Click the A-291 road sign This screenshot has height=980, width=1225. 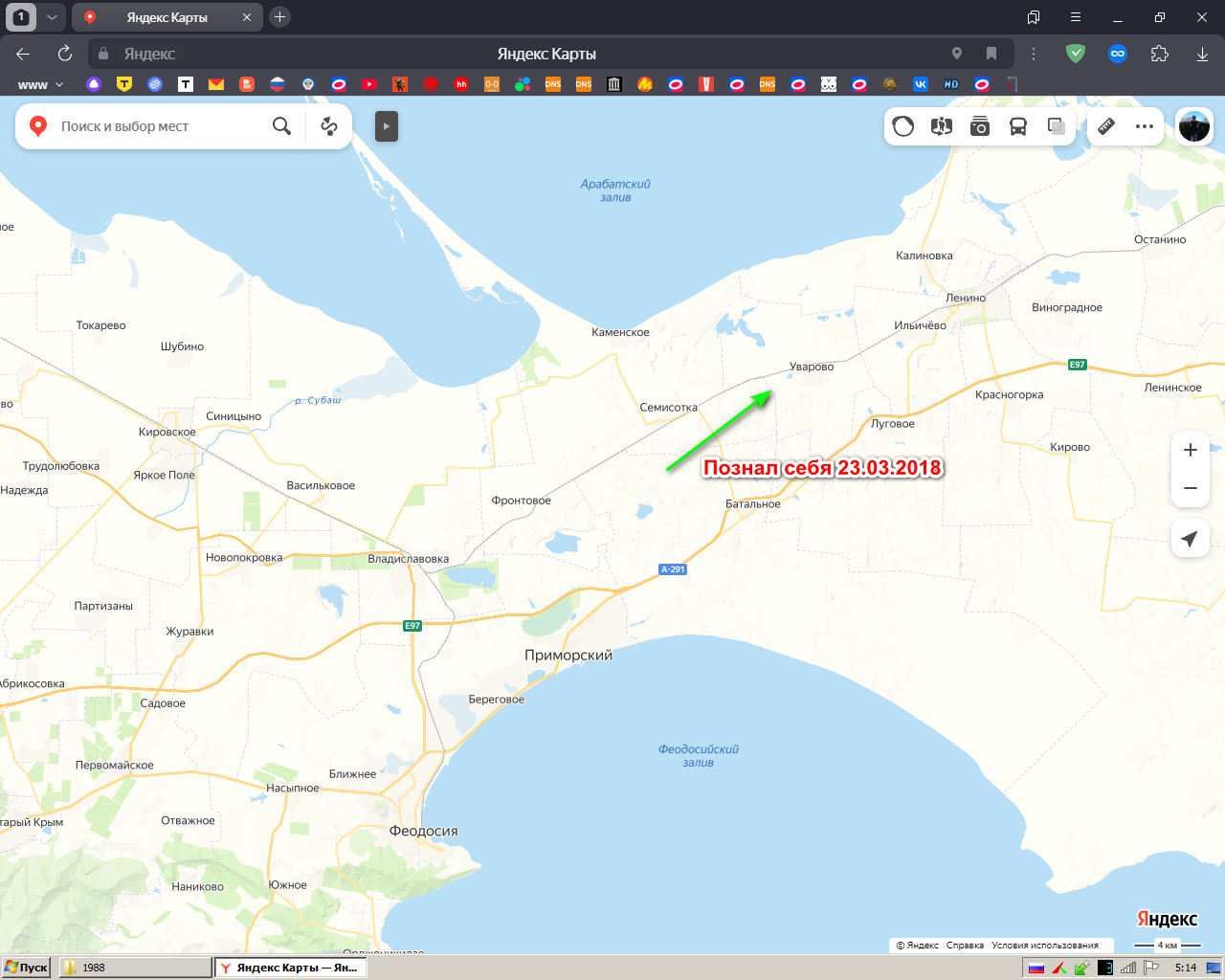click(673, 569)
